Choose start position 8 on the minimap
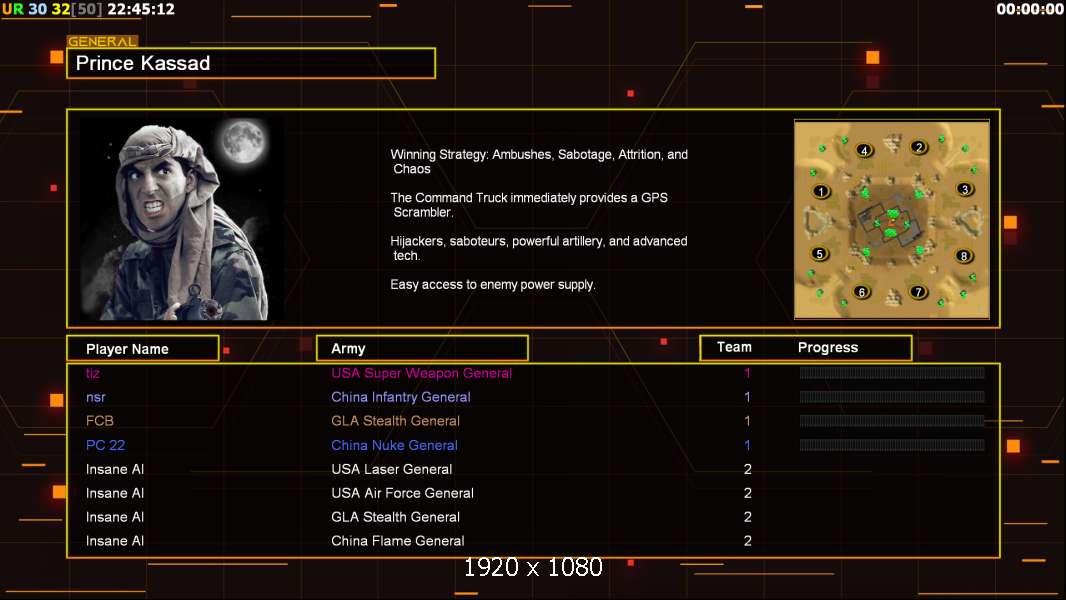 coord(964,255)
